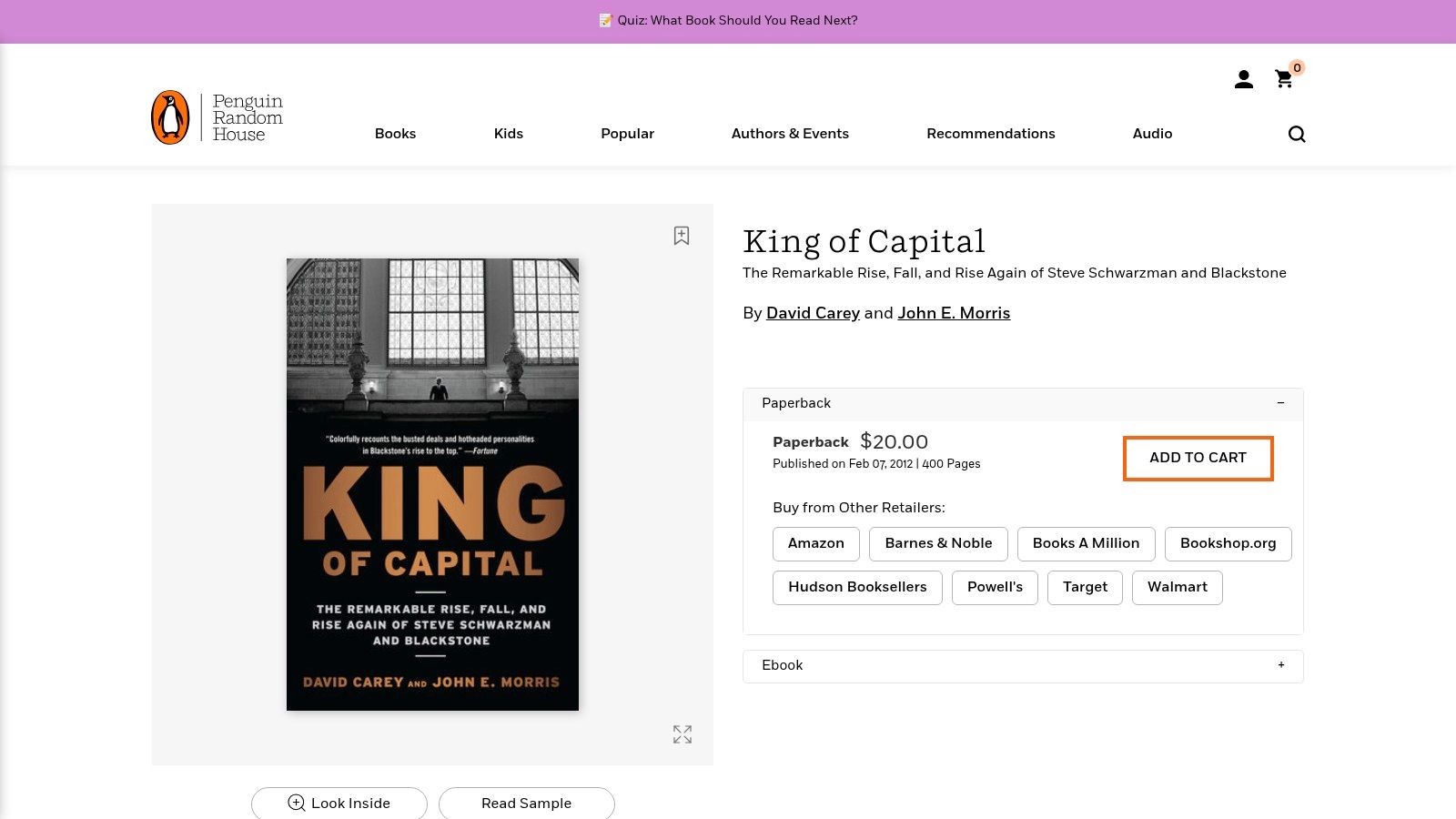Click the Buy from Other Retailers label
This screenshot has height=819, width=1456.
[859, 508]
